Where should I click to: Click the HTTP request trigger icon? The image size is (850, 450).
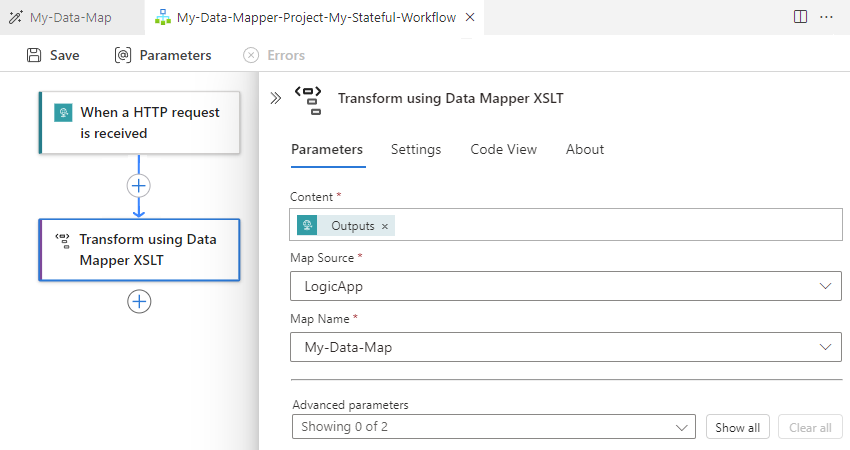(63, 113)
